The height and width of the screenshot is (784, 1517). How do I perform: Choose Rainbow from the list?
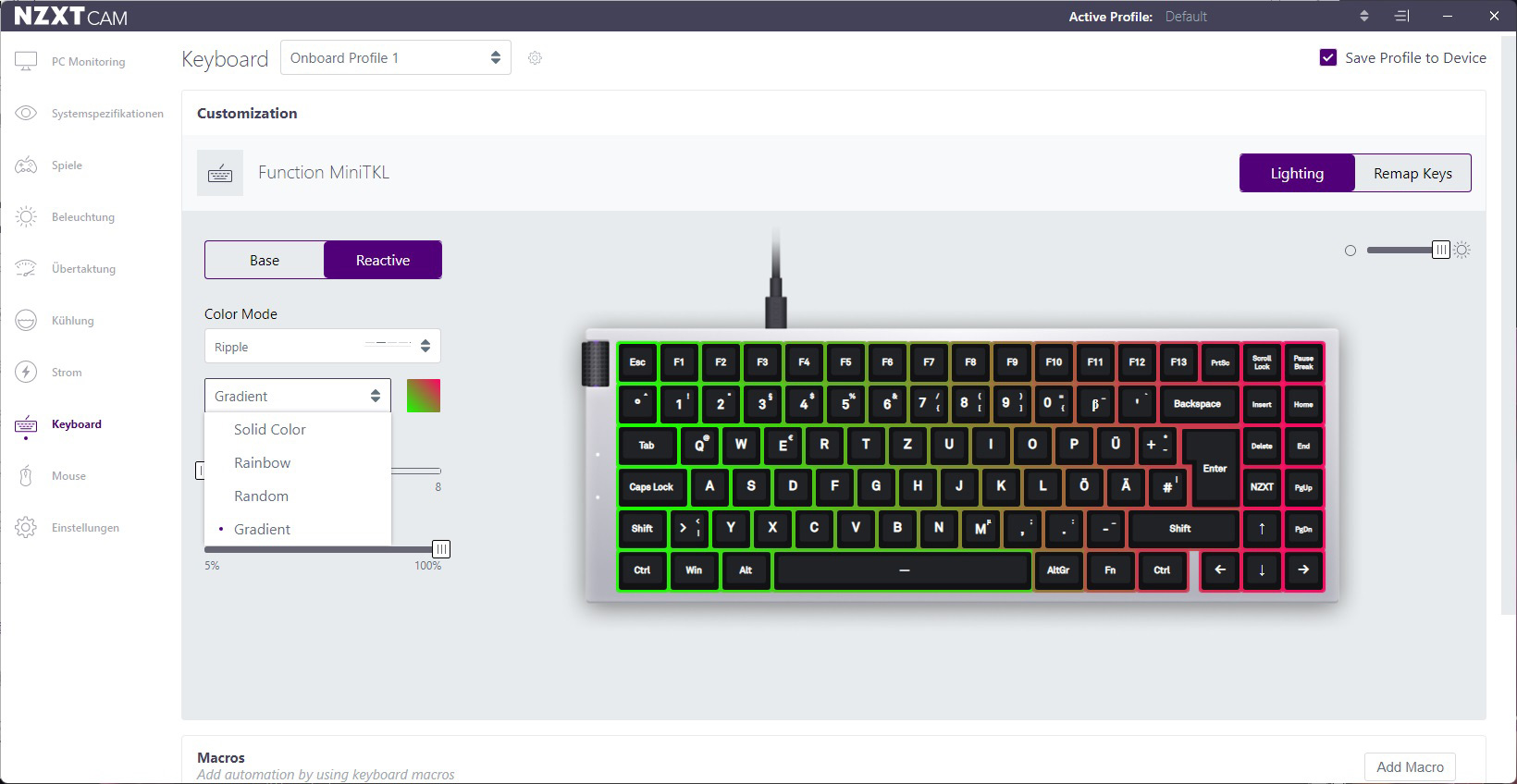[x=298, y=462]
